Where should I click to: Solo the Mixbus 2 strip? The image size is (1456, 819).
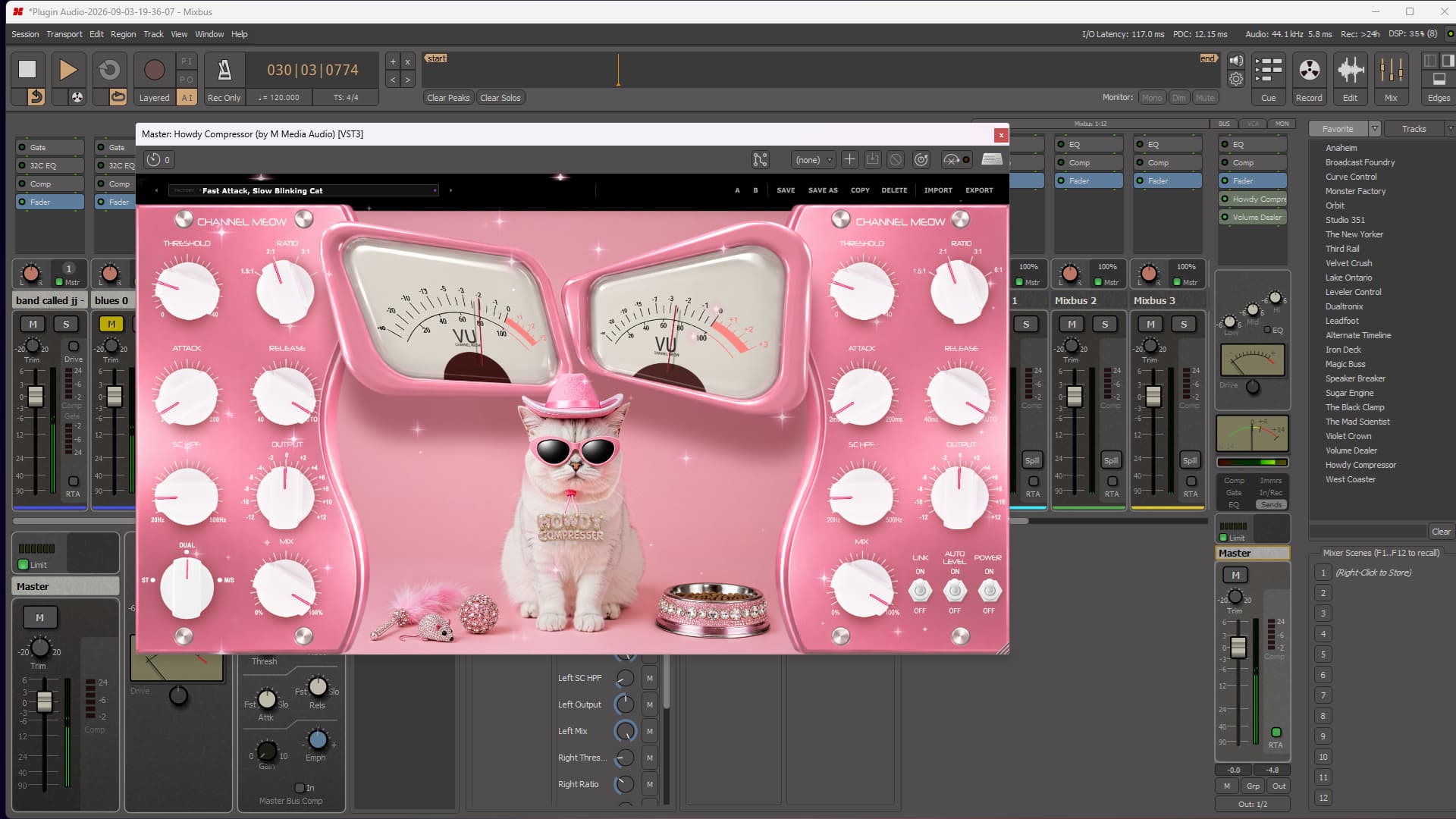pos(1105,324)
